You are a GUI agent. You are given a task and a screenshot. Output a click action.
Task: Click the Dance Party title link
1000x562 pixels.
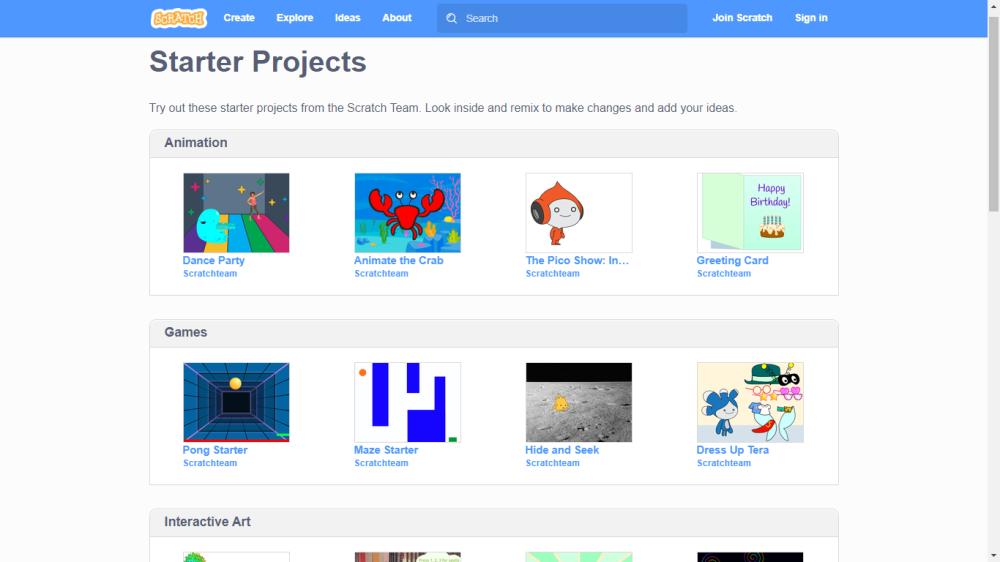(214, 260)
